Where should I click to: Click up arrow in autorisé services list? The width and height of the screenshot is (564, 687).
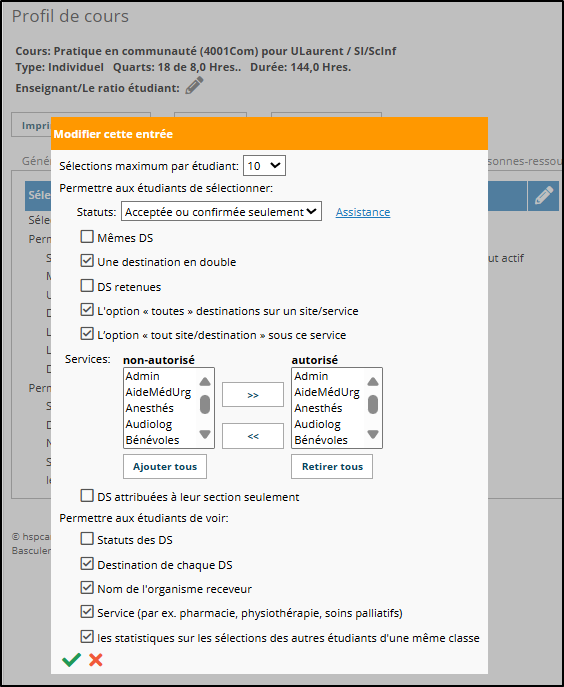(373, 382)
